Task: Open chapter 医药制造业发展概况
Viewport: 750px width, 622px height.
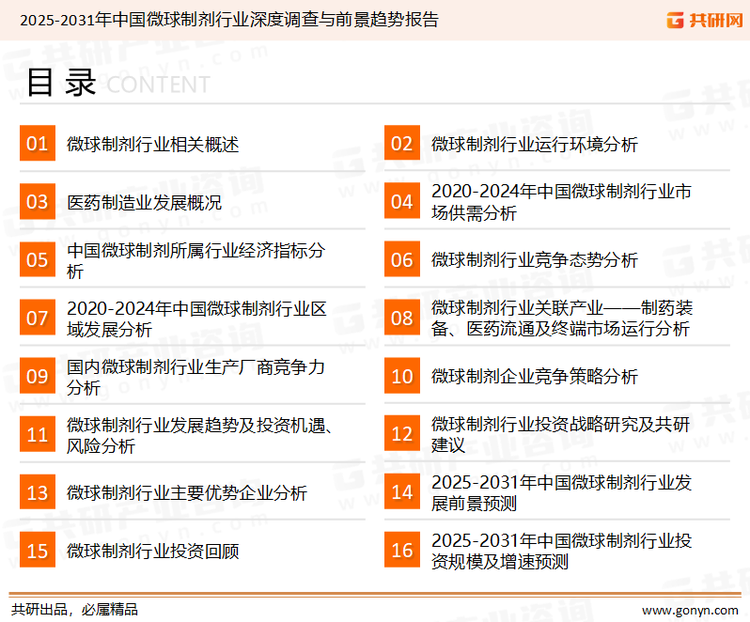Action: 144,203
